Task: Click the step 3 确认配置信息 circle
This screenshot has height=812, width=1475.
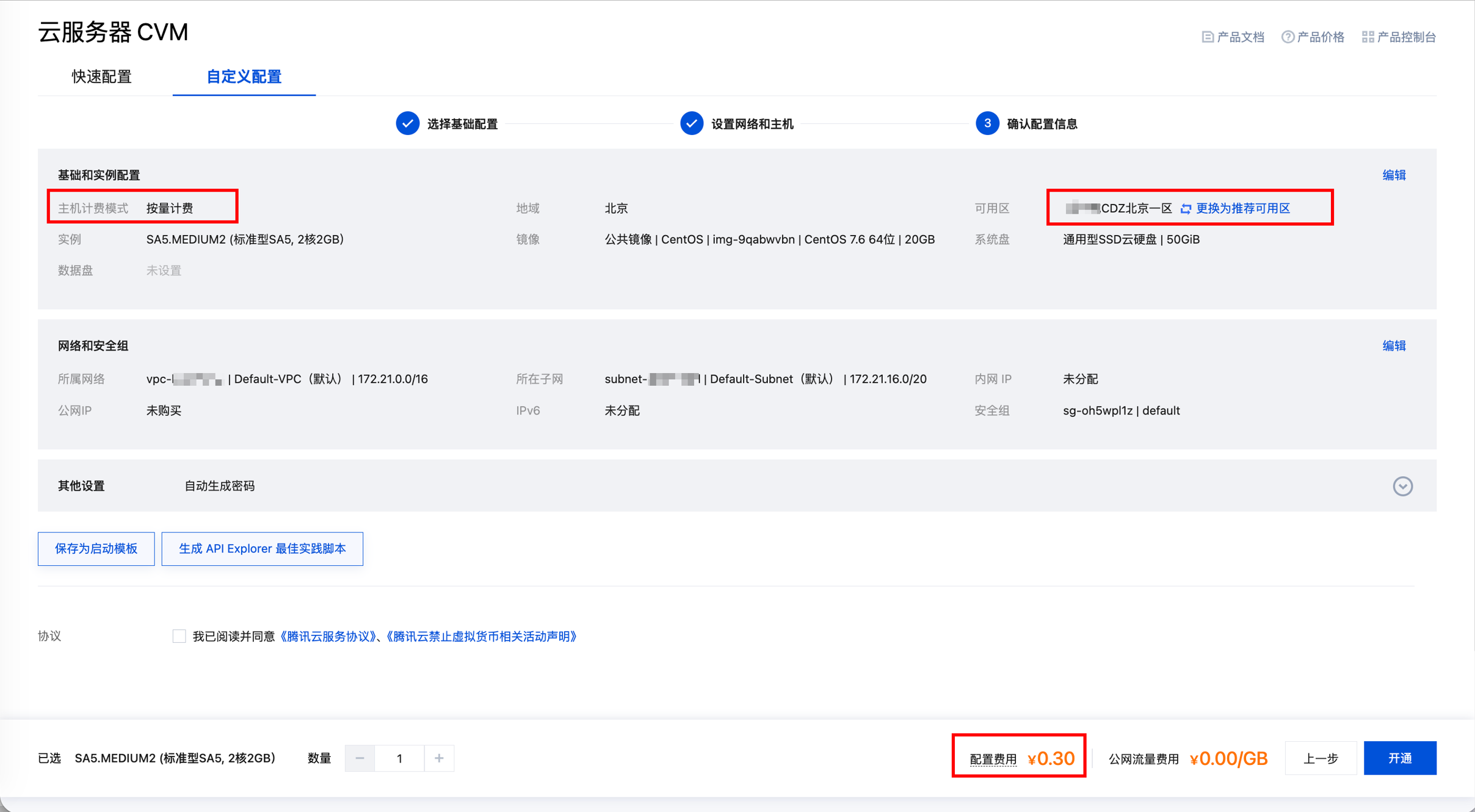Action: 987,124
